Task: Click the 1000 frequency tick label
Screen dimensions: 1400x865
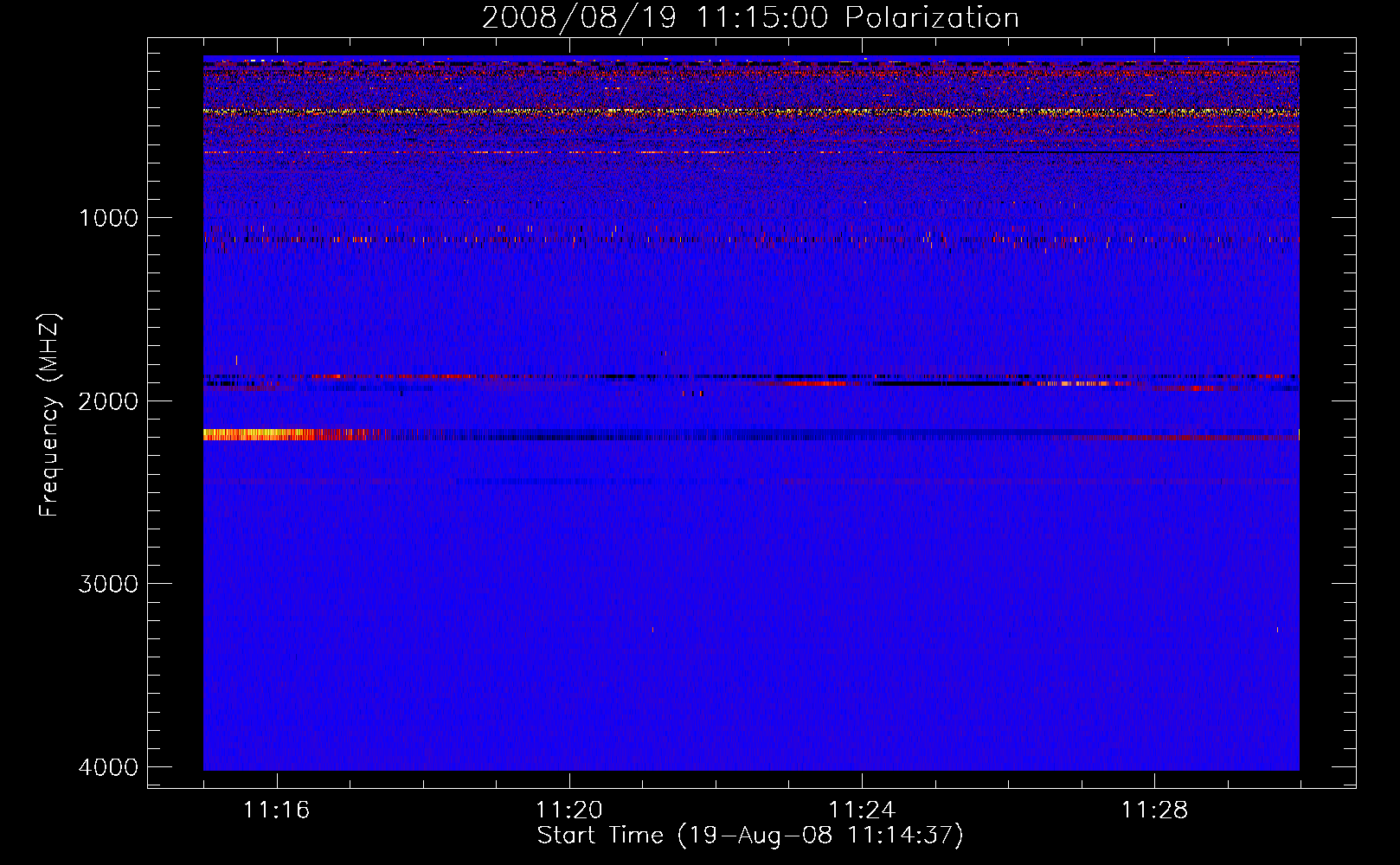Action: [108, 217]
